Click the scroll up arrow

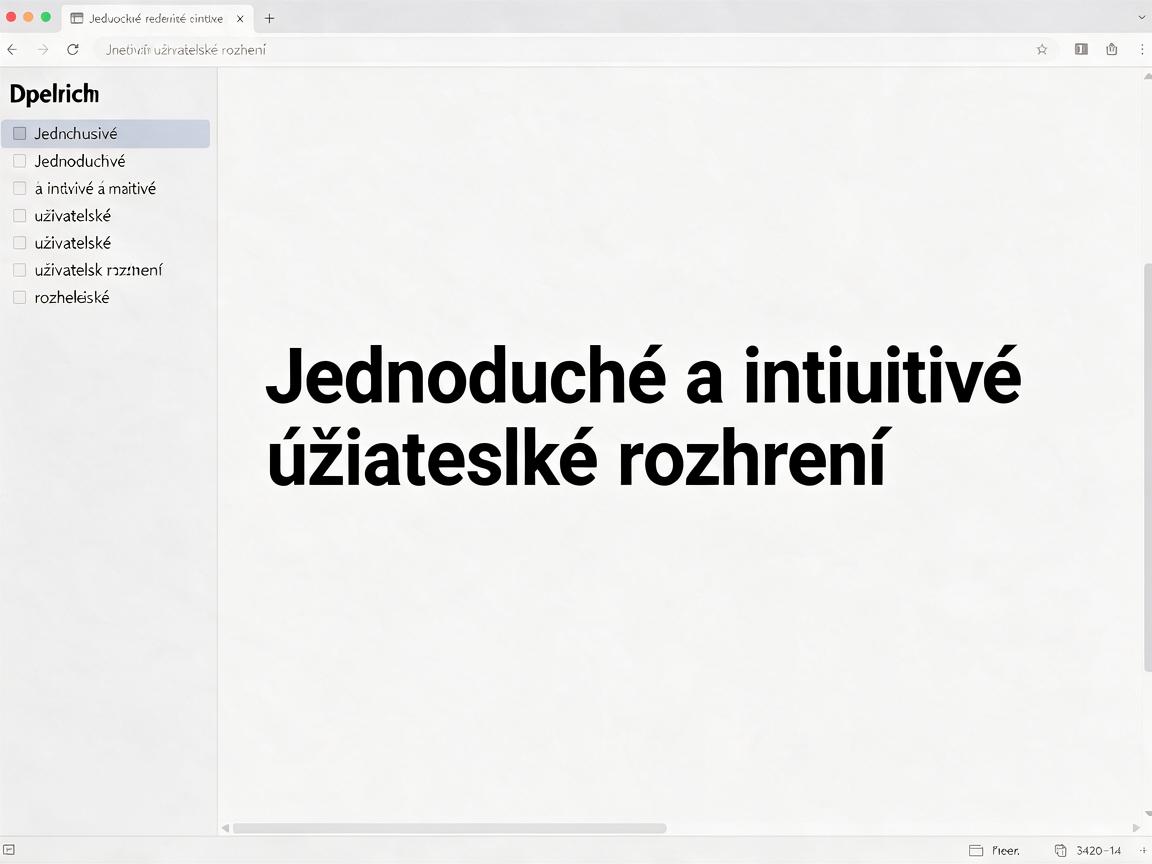(x=1148, y=75)
